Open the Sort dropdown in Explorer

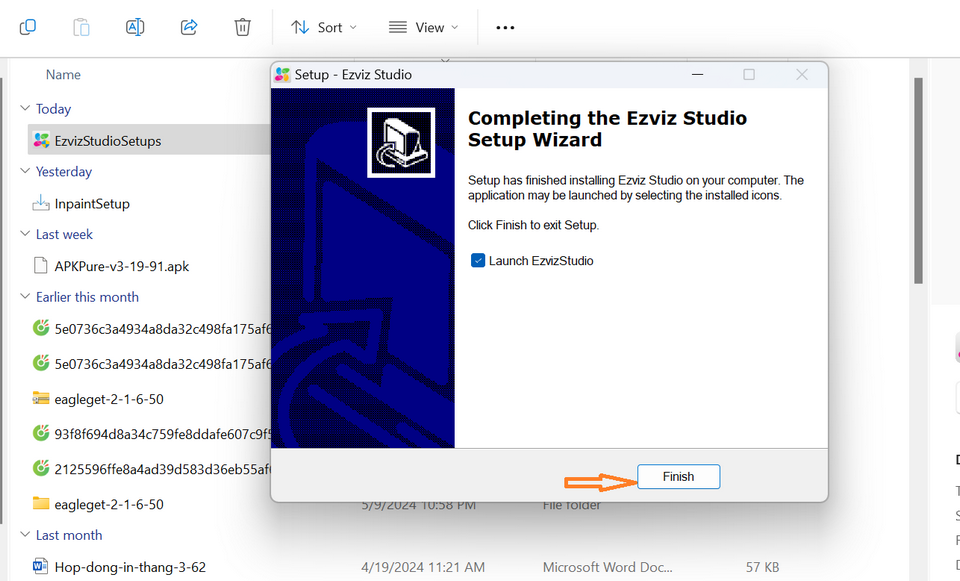324,28
